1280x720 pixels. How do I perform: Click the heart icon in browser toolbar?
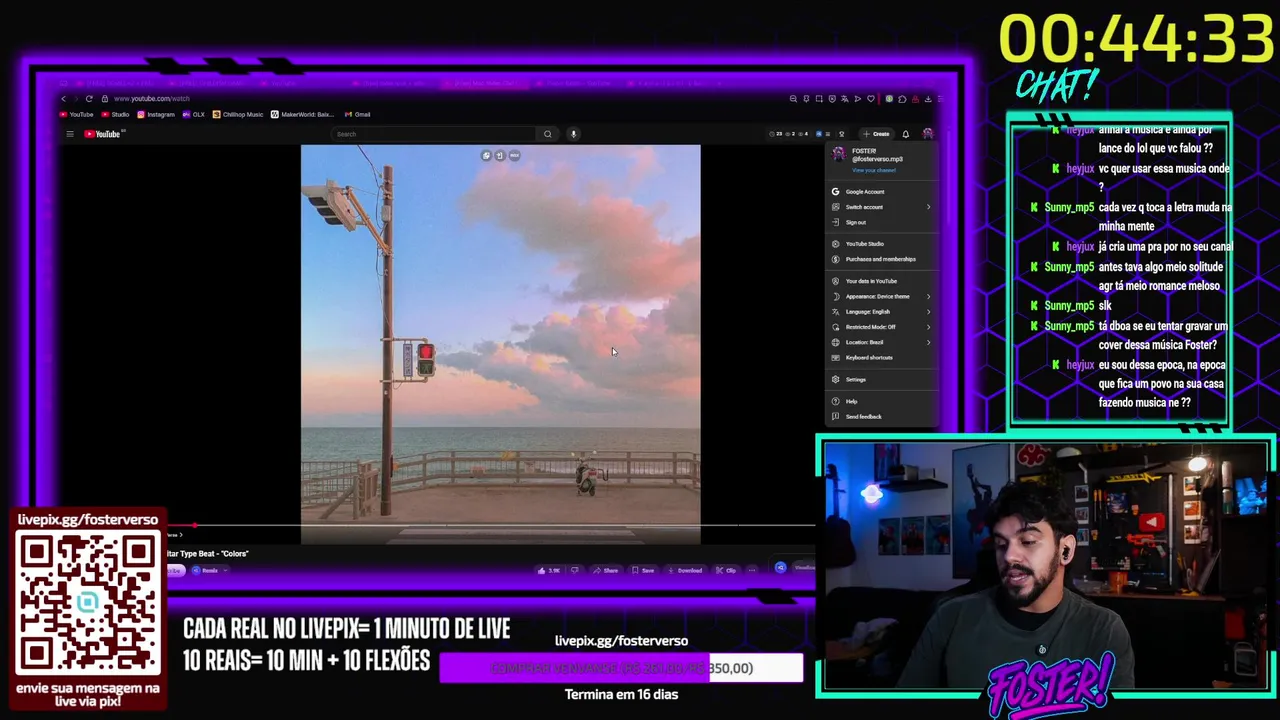click(x=871, y=99)
